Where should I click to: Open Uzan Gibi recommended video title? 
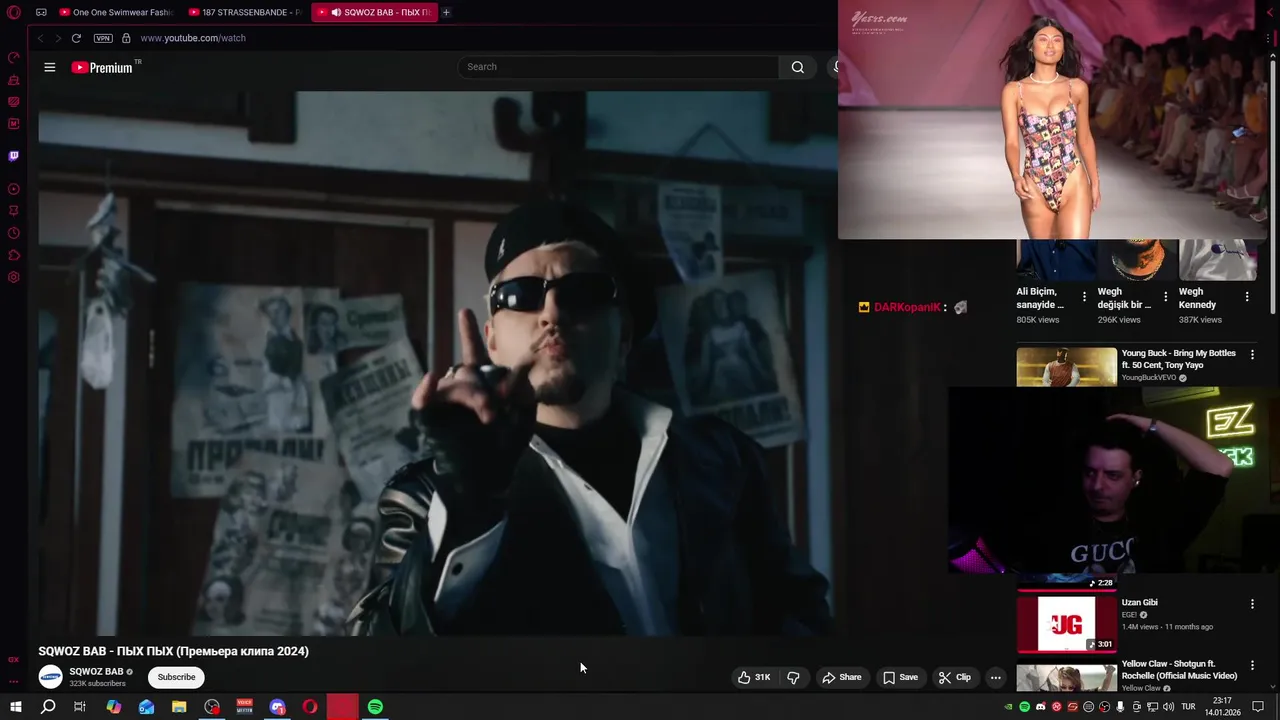(x=1139, y=602)
